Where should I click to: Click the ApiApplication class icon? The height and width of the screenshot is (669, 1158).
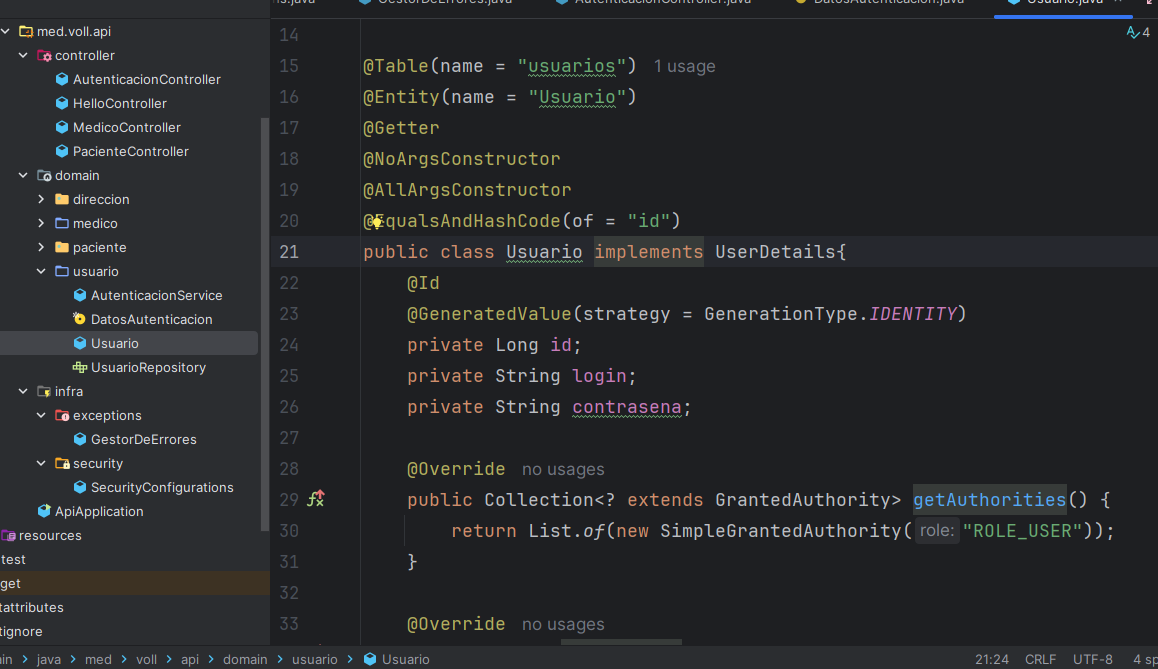(x=44, y=511)
